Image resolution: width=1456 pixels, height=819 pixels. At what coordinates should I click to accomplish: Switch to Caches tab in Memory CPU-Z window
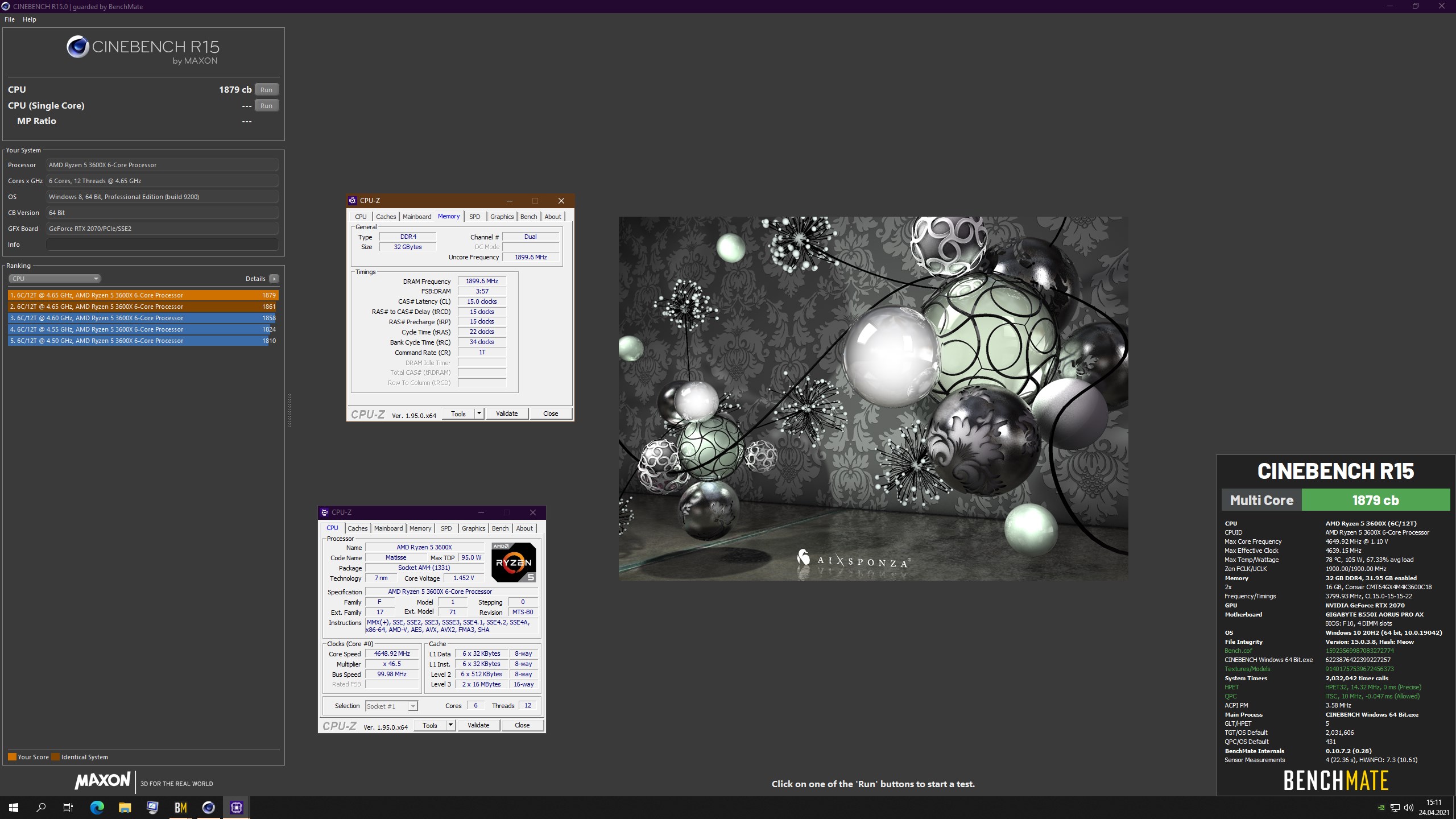[386, 217]
